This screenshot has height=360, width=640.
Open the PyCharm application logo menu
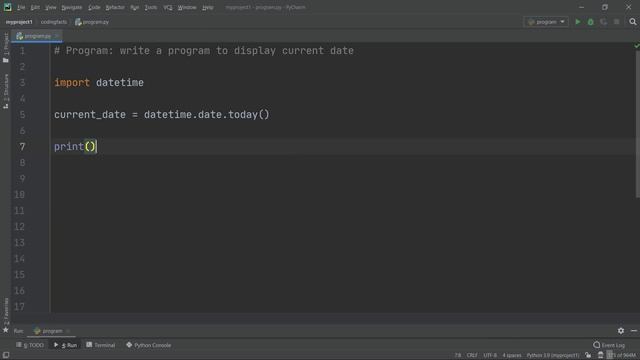(7, 7)
